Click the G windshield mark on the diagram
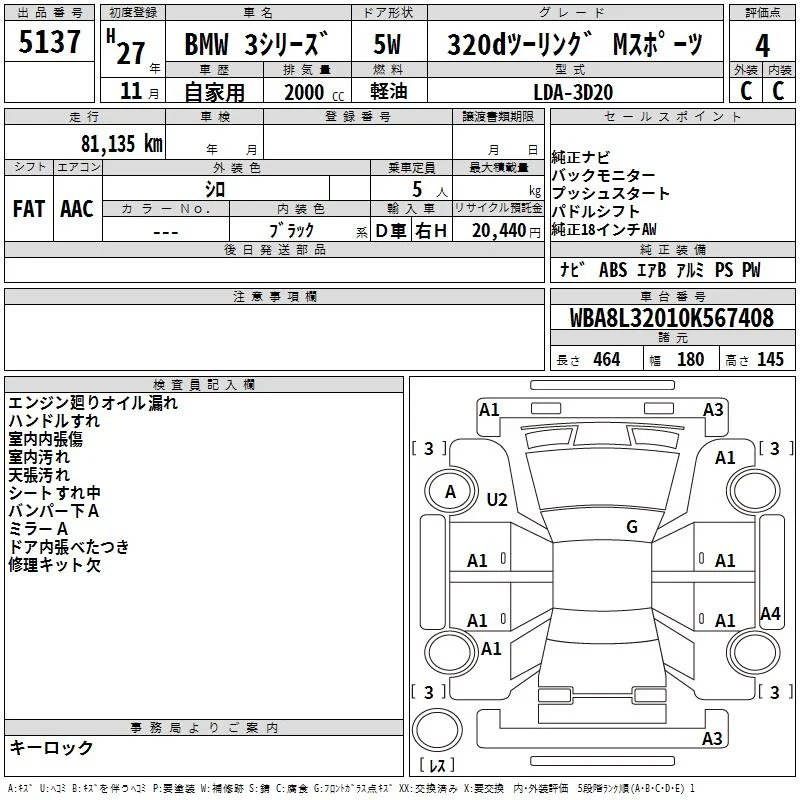This screenshot has height=800, width=800. click(632, 527)
